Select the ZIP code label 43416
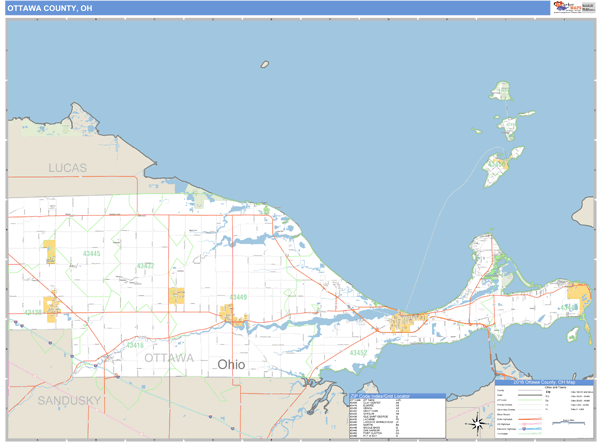 [x=133, y=345]
